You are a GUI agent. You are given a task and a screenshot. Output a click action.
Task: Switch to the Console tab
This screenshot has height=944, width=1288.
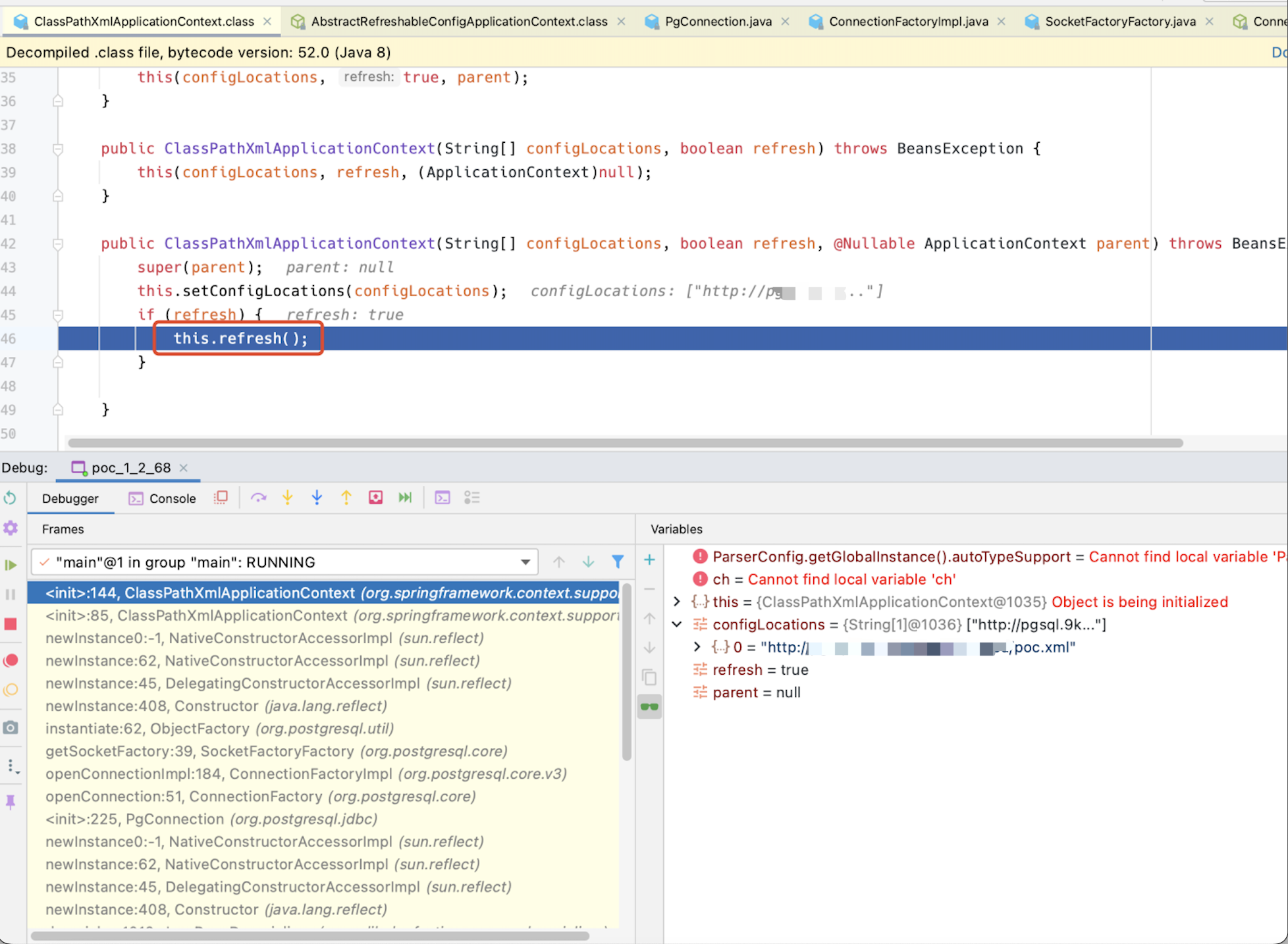coord(163,498)
